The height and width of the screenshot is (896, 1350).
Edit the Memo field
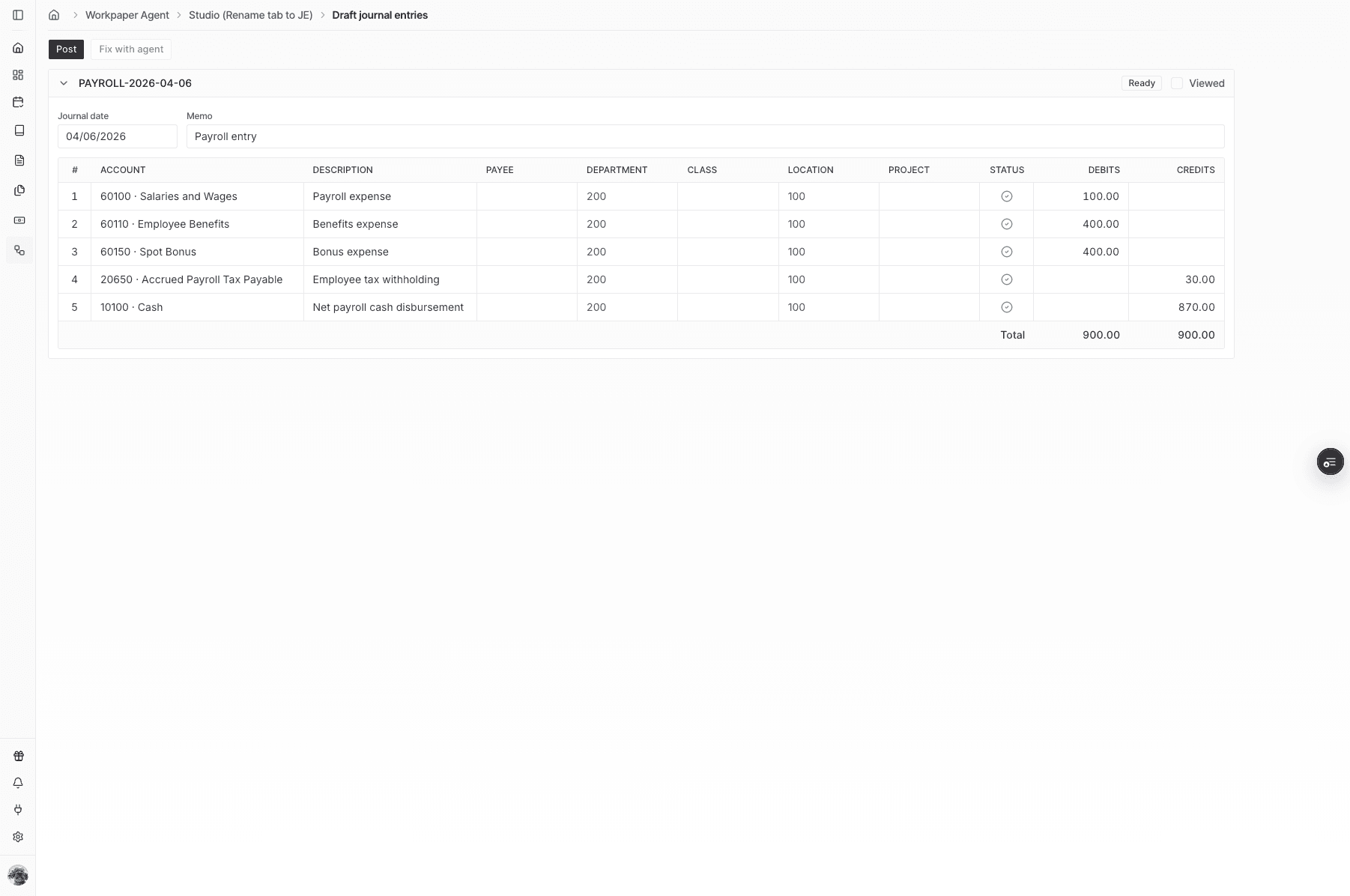pos(705,136)
